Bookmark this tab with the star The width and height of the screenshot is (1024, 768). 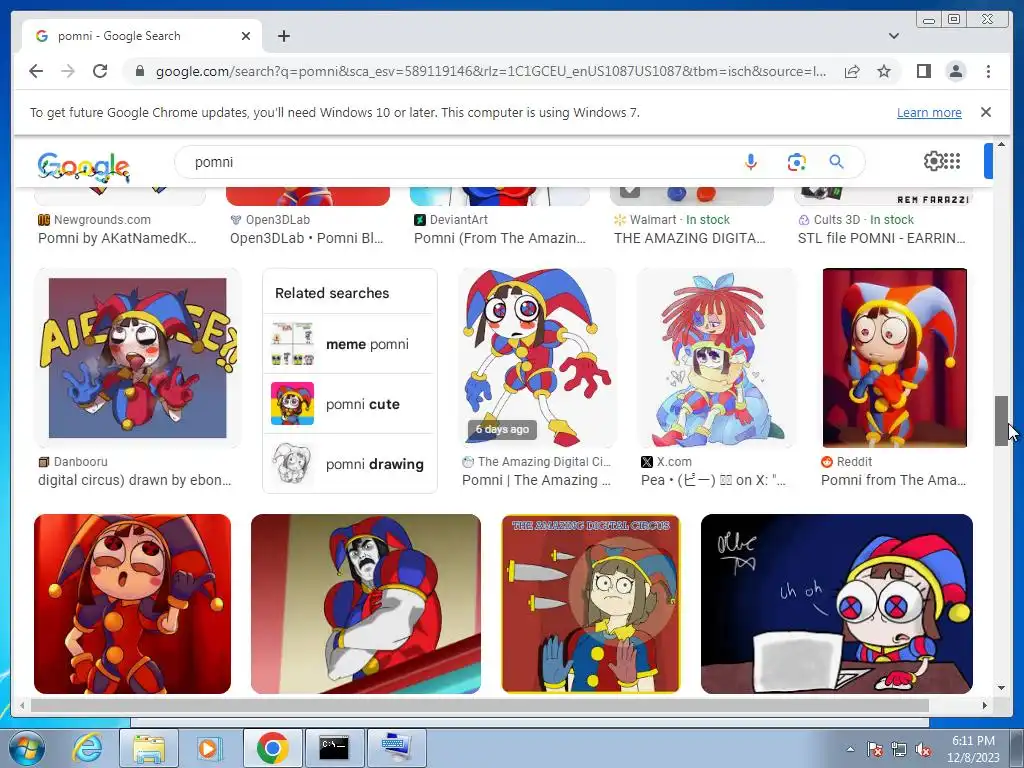(x=884, y=71)
